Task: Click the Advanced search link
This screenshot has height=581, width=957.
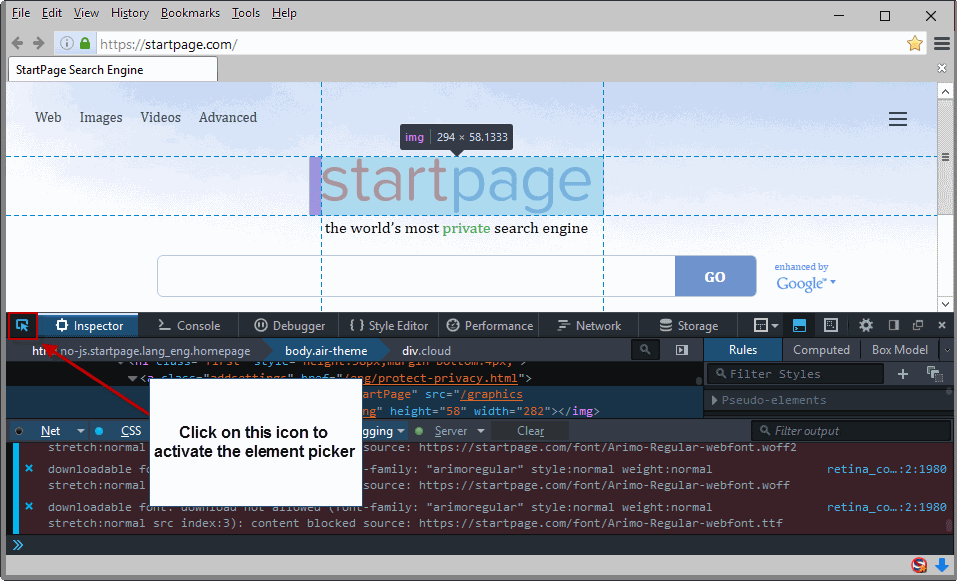Action: coord(227,117)
